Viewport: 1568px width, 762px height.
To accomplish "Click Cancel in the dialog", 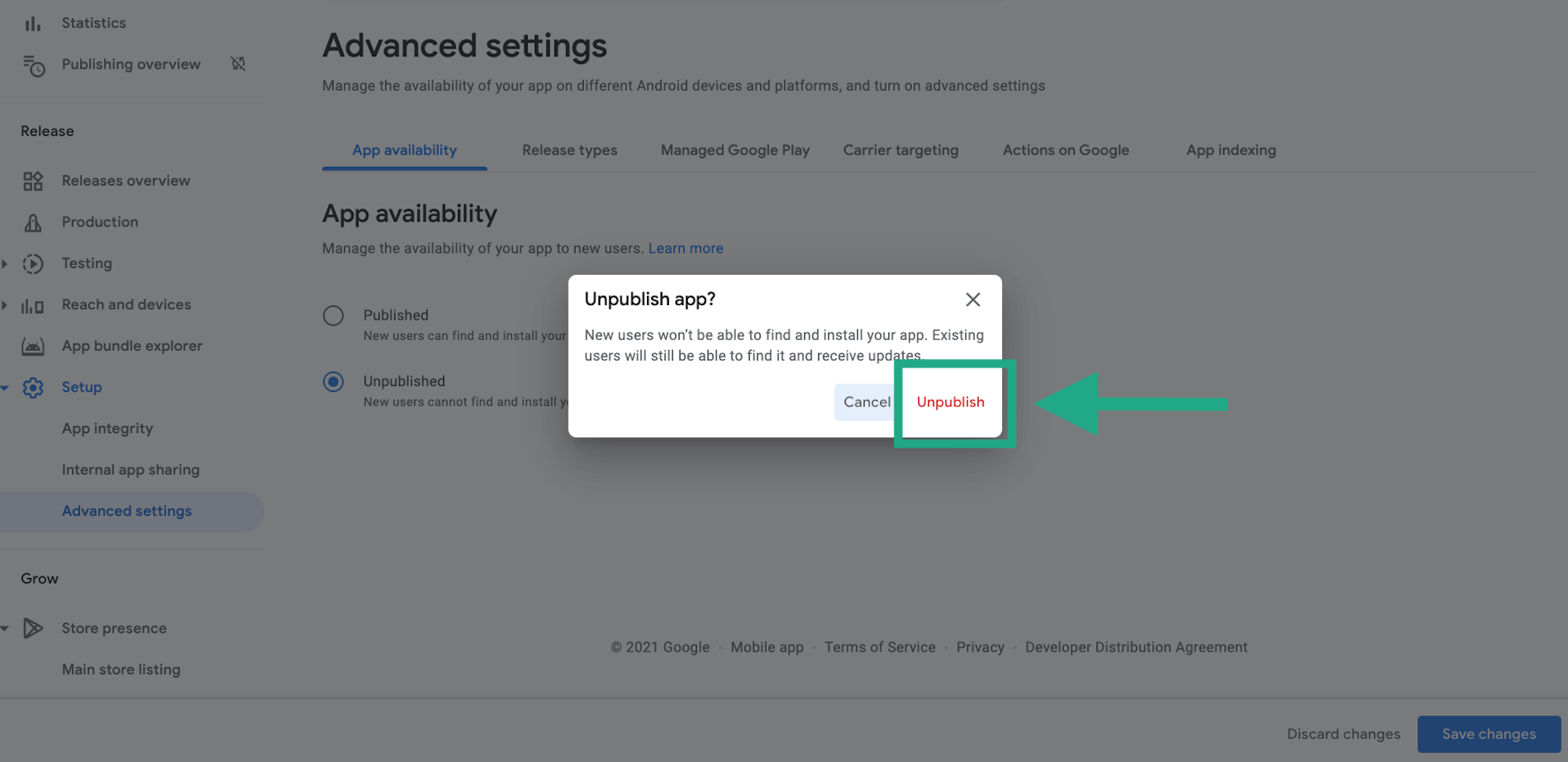I will (x=867, y=402).
